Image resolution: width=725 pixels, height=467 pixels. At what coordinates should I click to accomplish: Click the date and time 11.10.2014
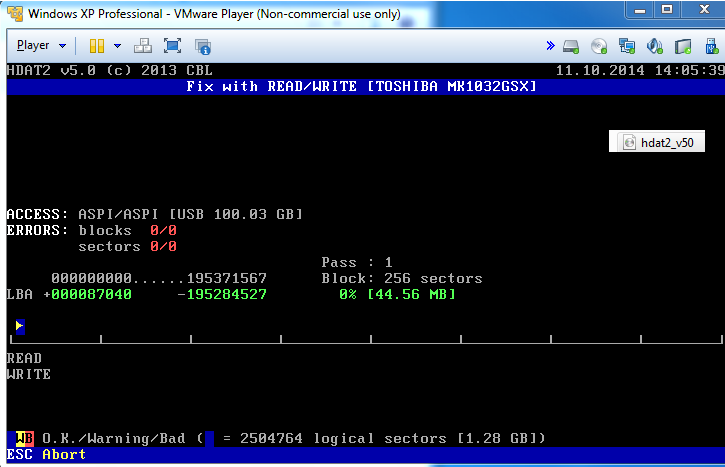tap(640, 70)
